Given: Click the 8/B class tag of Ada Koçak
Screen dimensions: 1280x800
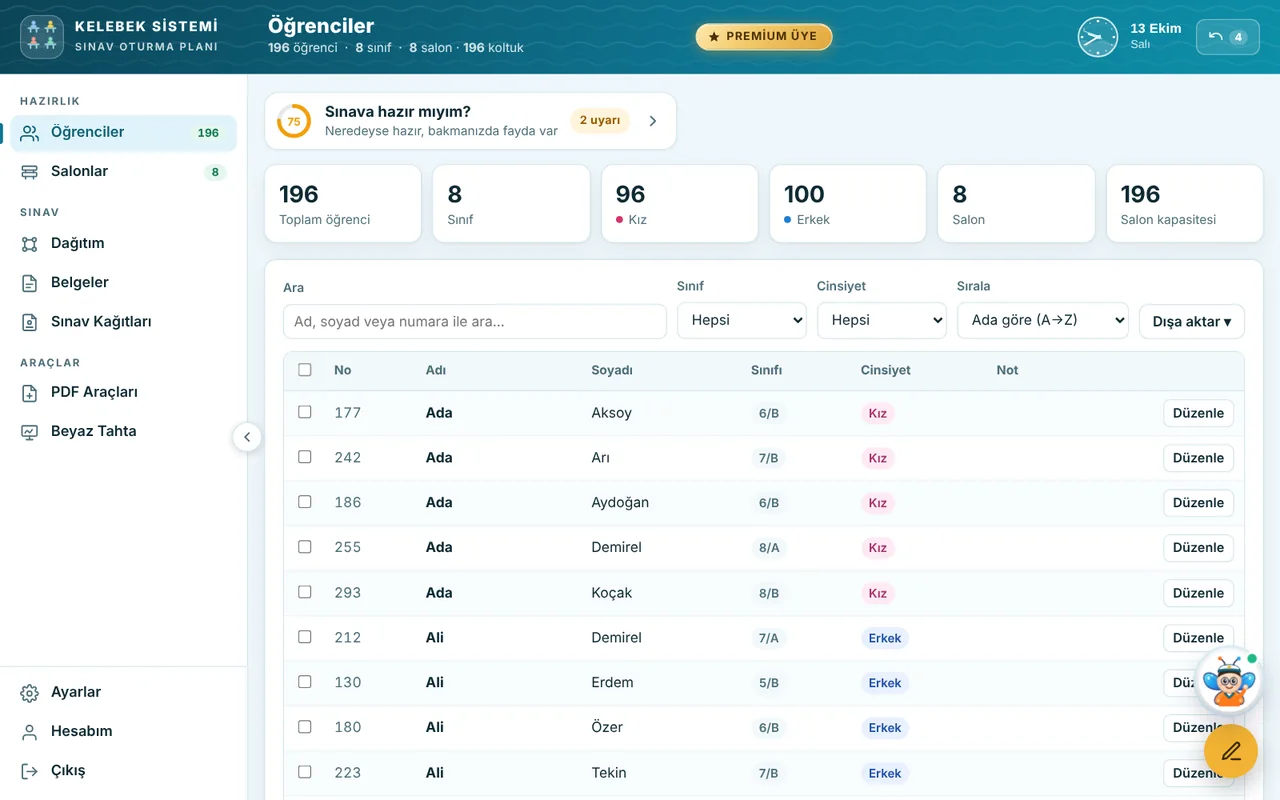Looking at the screenshot, I should 769,593.
